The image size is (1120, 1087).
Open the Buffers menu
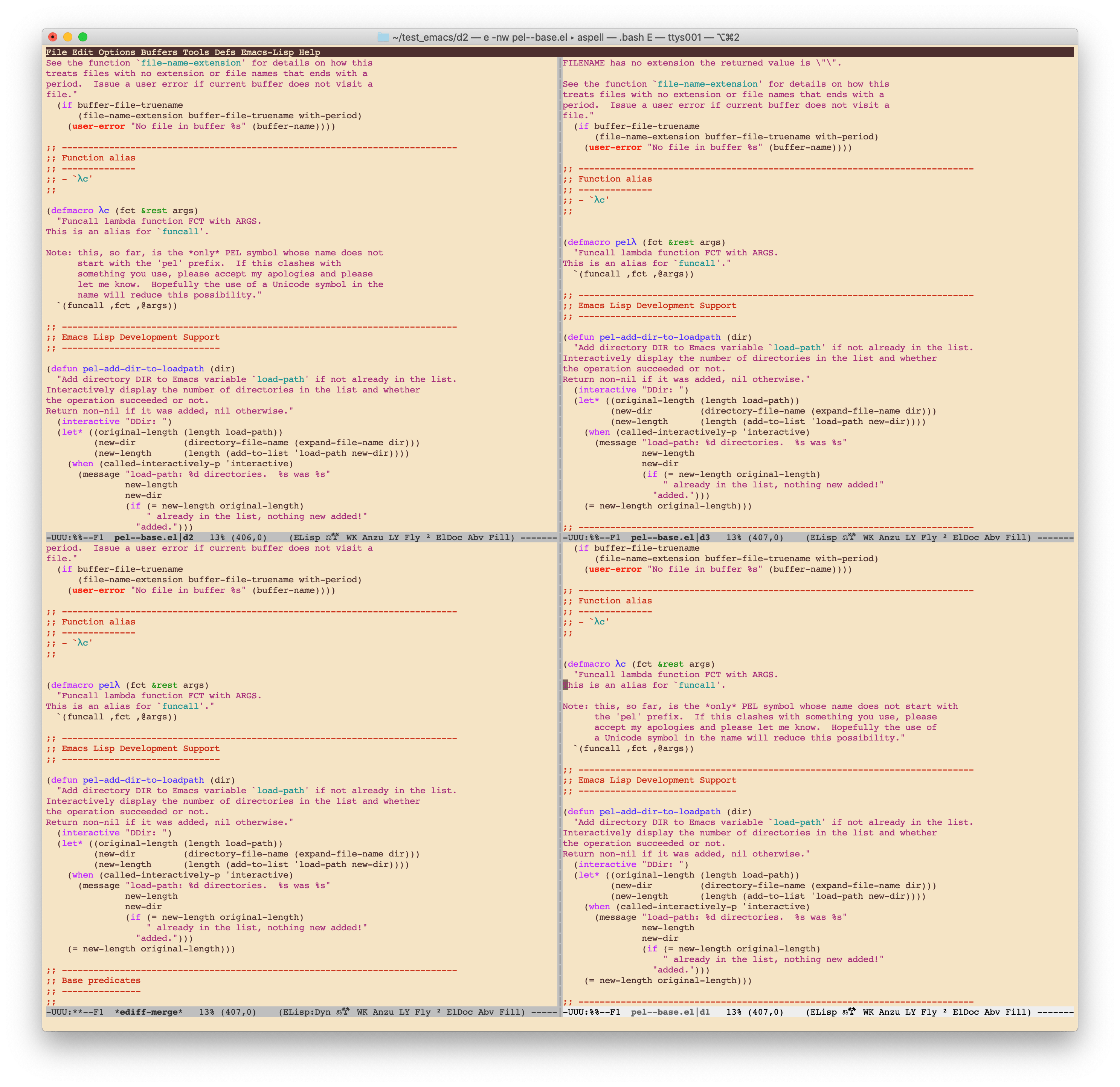pyautogui.click(x=159, y=52)
